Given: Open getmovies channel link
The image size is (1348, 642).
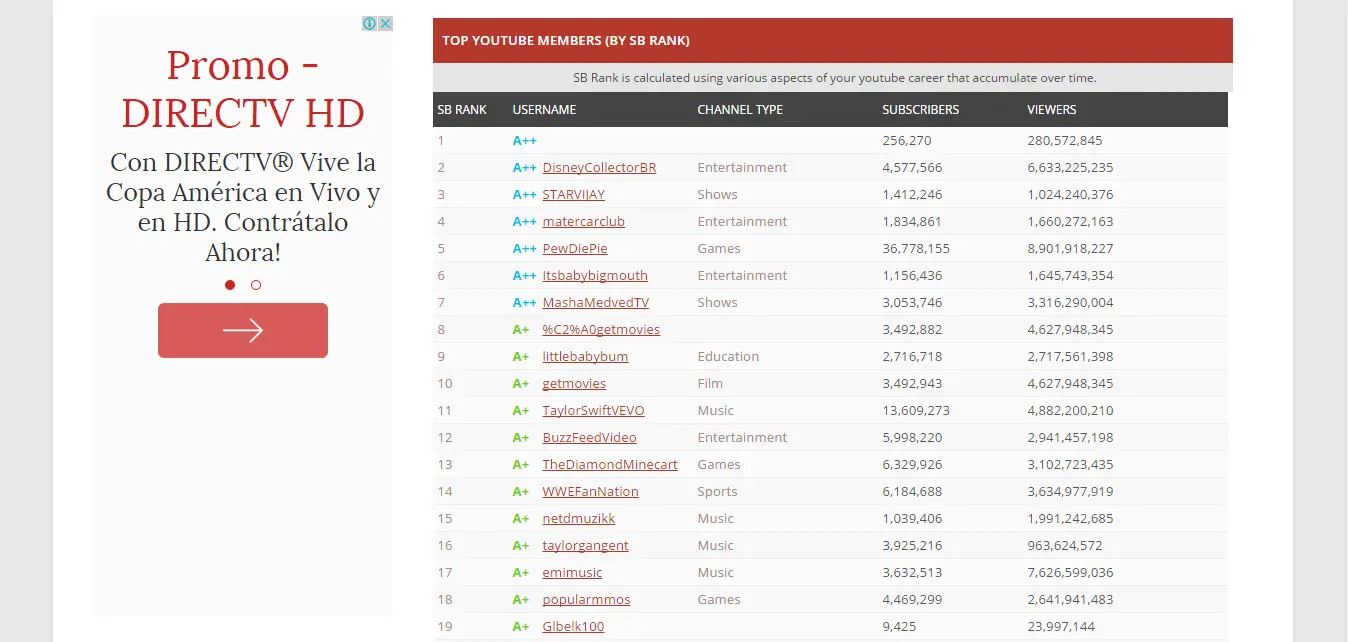Looking at the screenshot, I should [574, 383].
